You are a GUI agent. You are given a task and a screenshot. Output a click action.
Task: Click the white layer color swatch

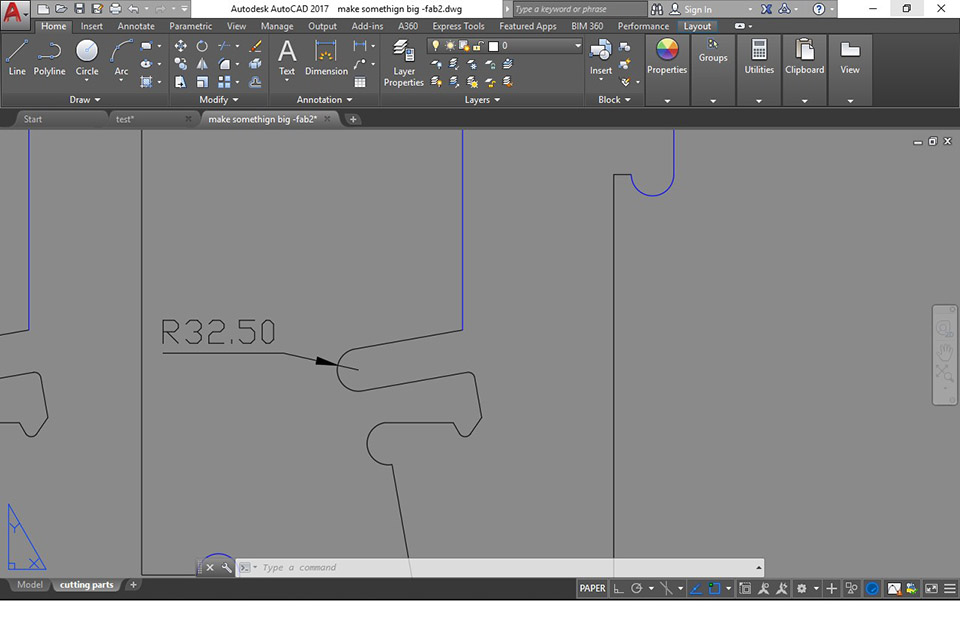tap(493, 46)
